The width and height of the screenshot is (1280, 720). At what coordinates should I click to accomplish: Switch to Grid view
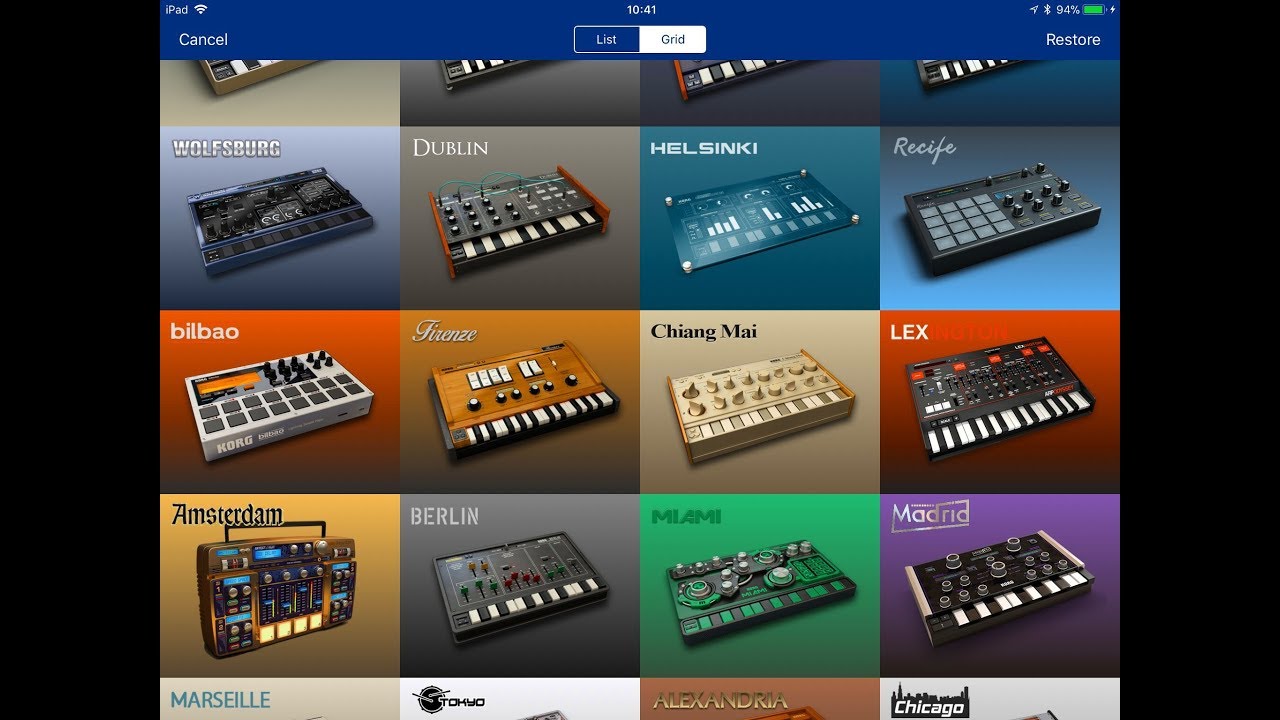point(673,39)
